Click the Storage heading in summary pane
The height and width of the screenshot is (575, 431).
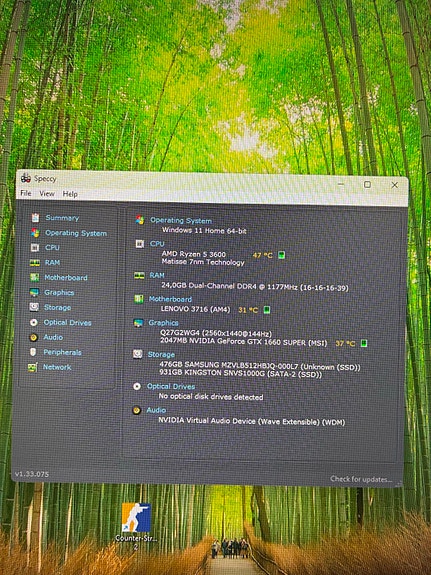(x=161, y=355)
